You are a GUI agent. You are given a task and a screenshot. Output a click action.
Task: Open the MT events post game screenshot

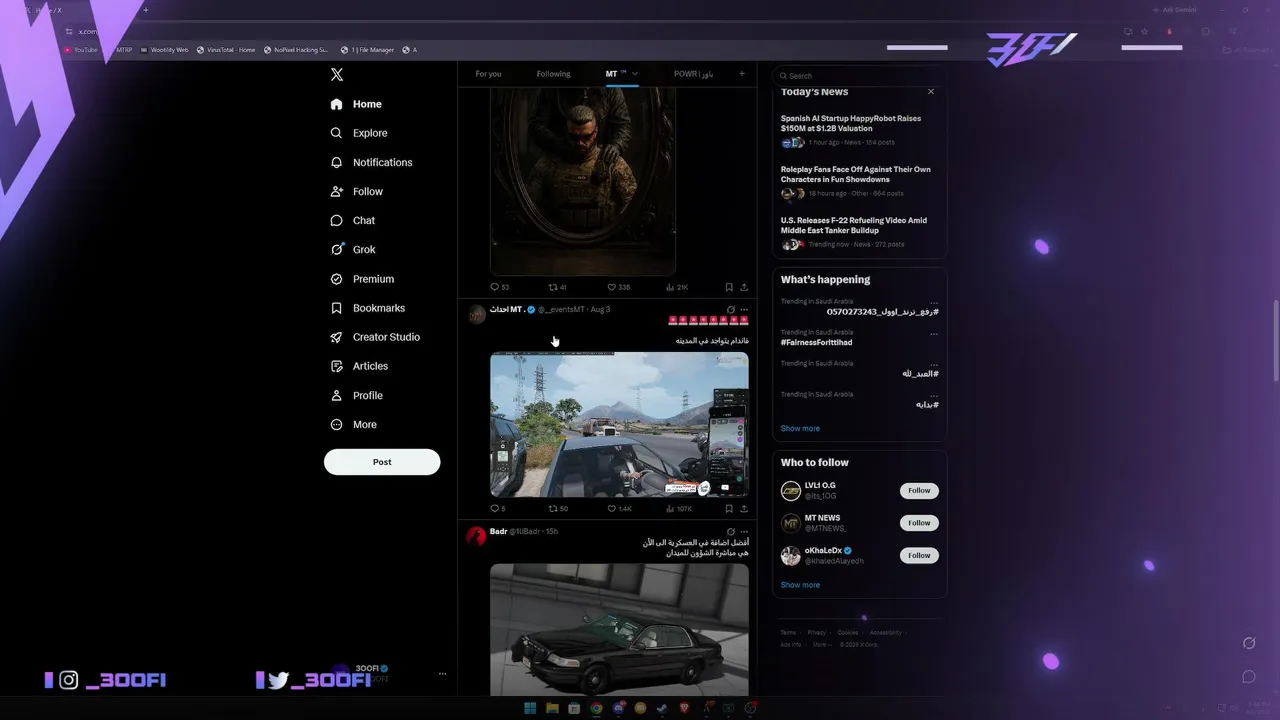click(x=619, y=424)
